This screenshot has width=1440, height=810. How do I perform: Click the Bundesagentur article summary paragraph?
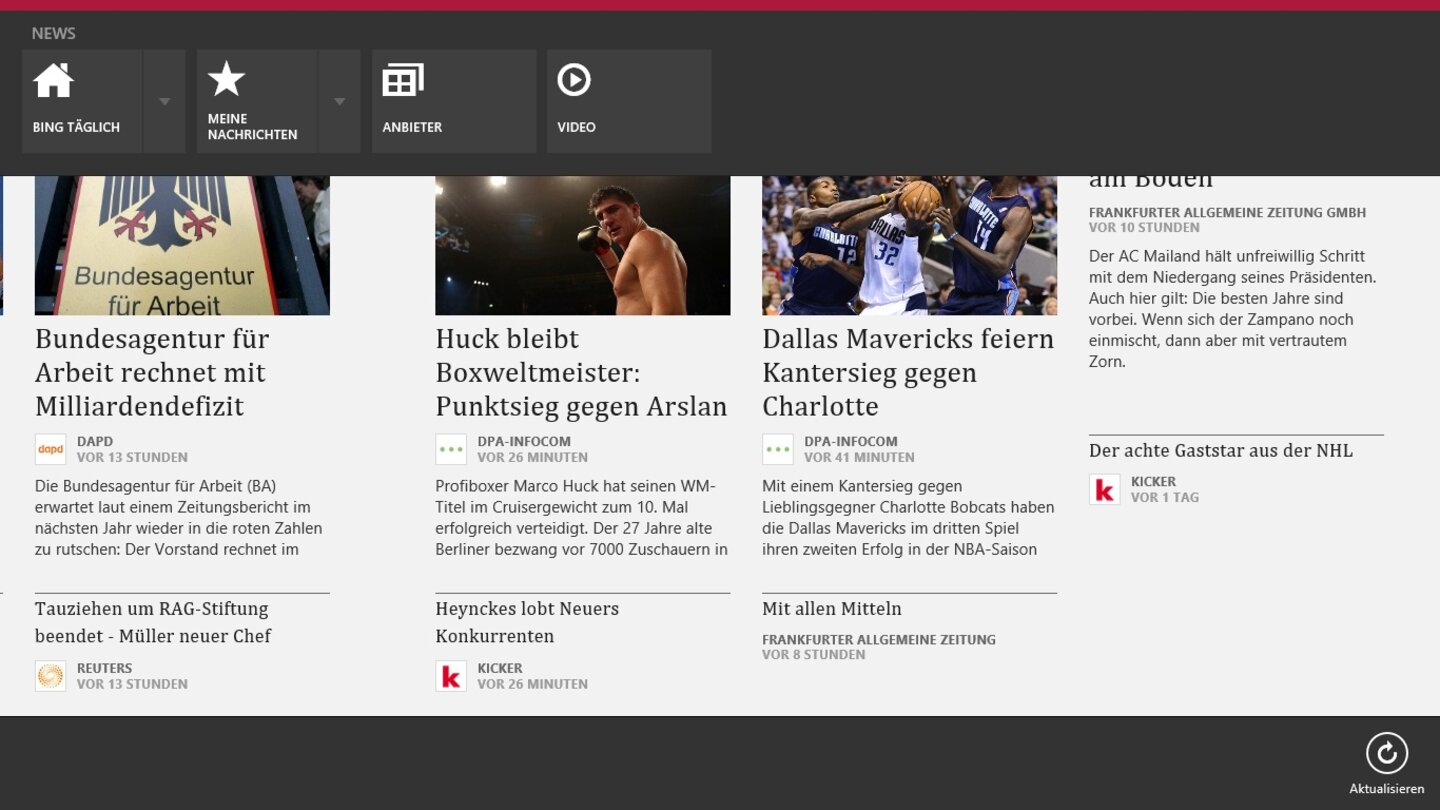pos(179,517)
